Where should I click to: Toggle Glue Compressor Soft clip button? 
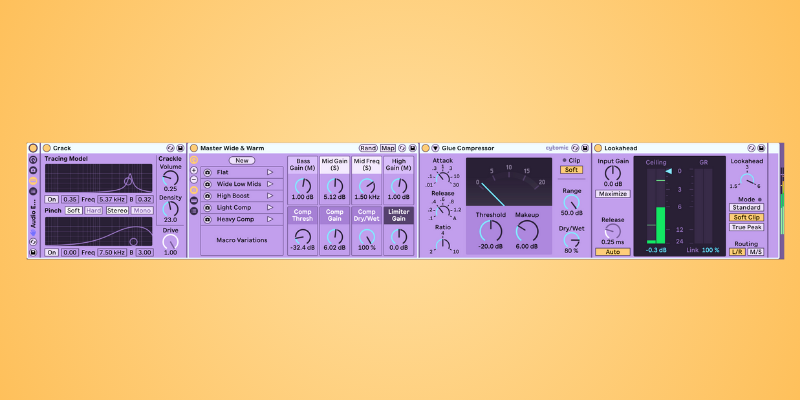click(x=571, y=170)
